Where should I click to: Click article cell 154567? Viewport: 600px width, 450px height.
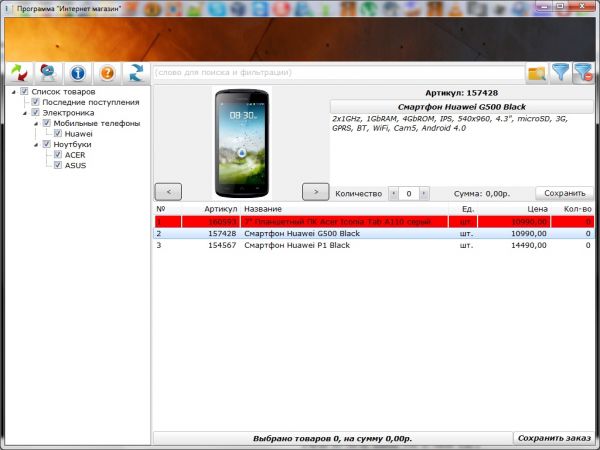222,245
